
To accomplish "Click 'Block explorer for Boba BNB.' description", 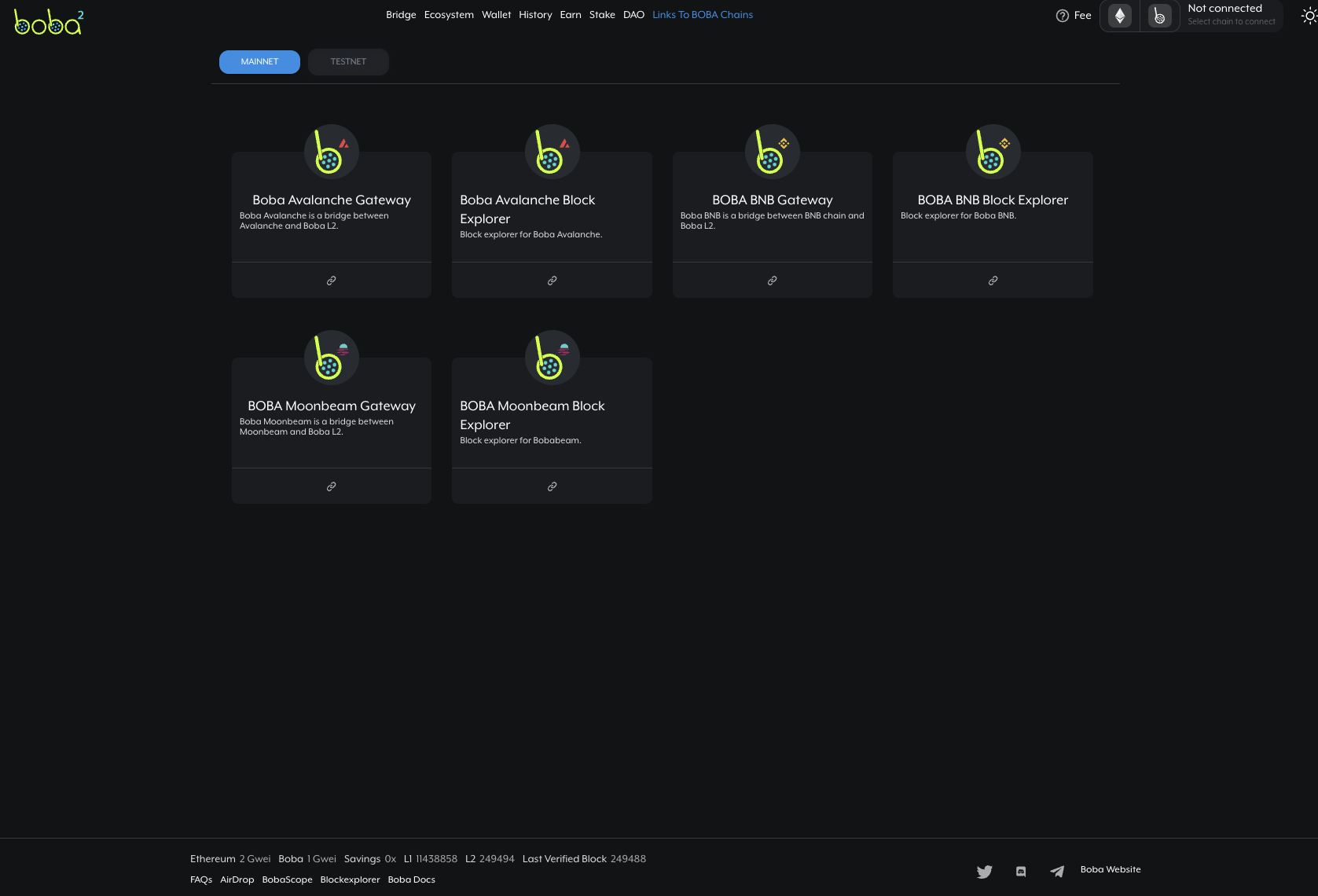I will [958, 215].
